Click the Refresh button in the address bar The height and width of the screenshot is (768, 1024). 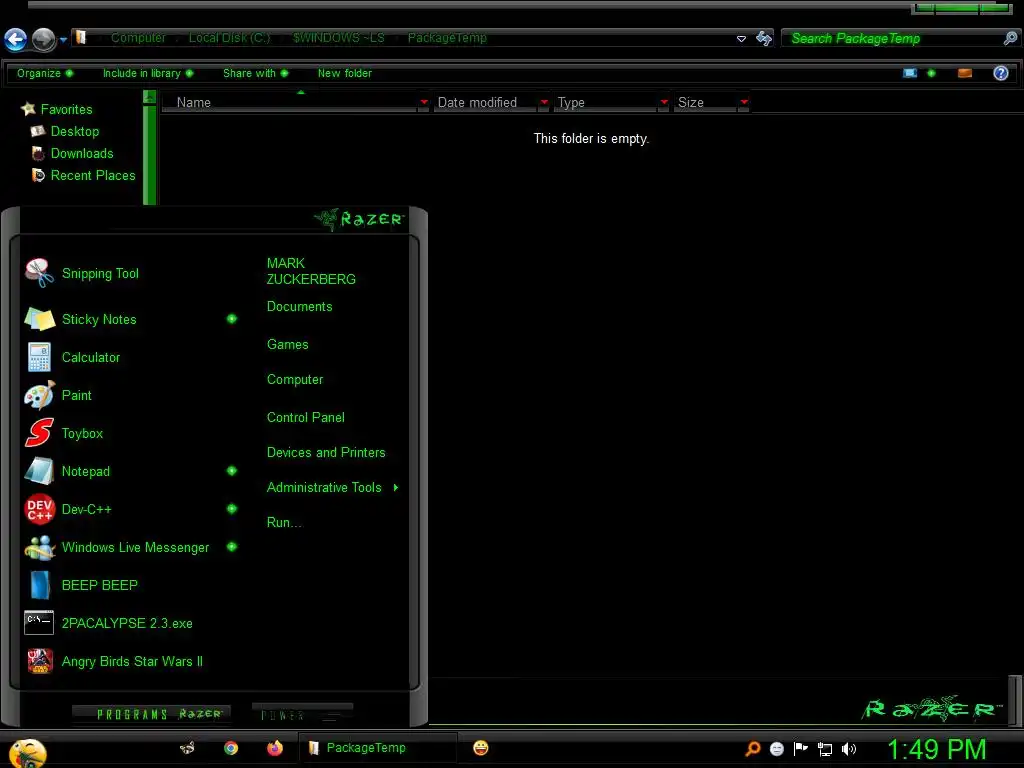coord(764,38)
